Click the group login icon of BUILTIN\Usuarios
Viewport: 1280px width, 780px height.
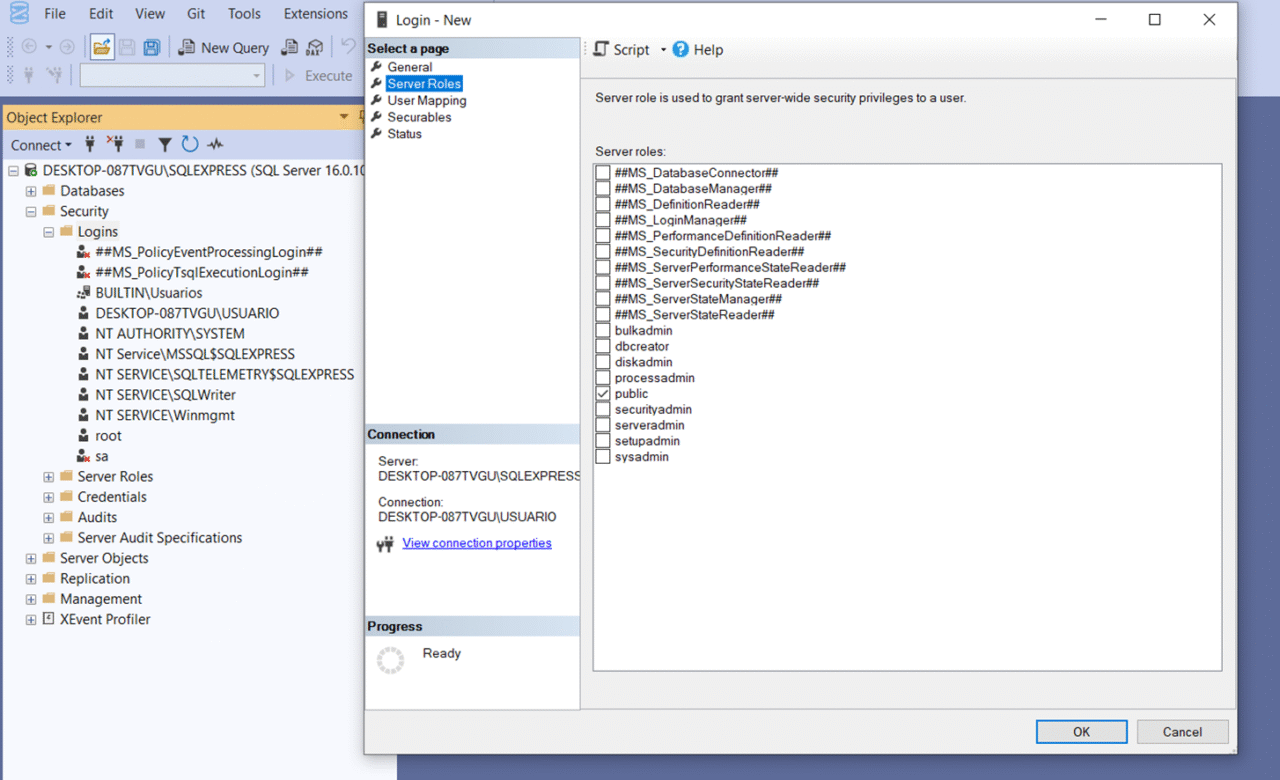pyautogui.click(x=84, y=293)
